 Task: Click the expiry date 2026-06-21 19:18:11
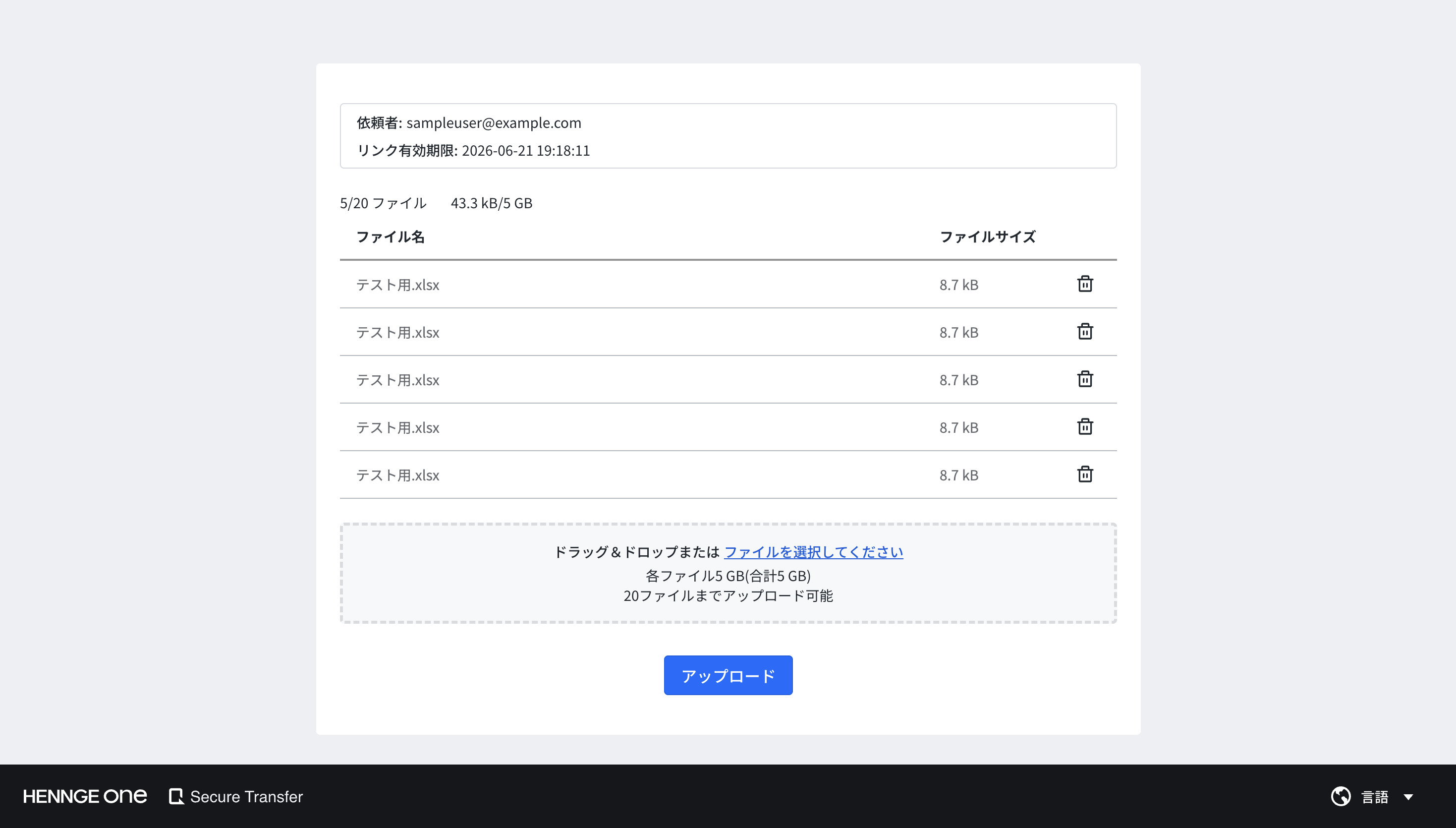pyautogui.click(x=526, y=151)
